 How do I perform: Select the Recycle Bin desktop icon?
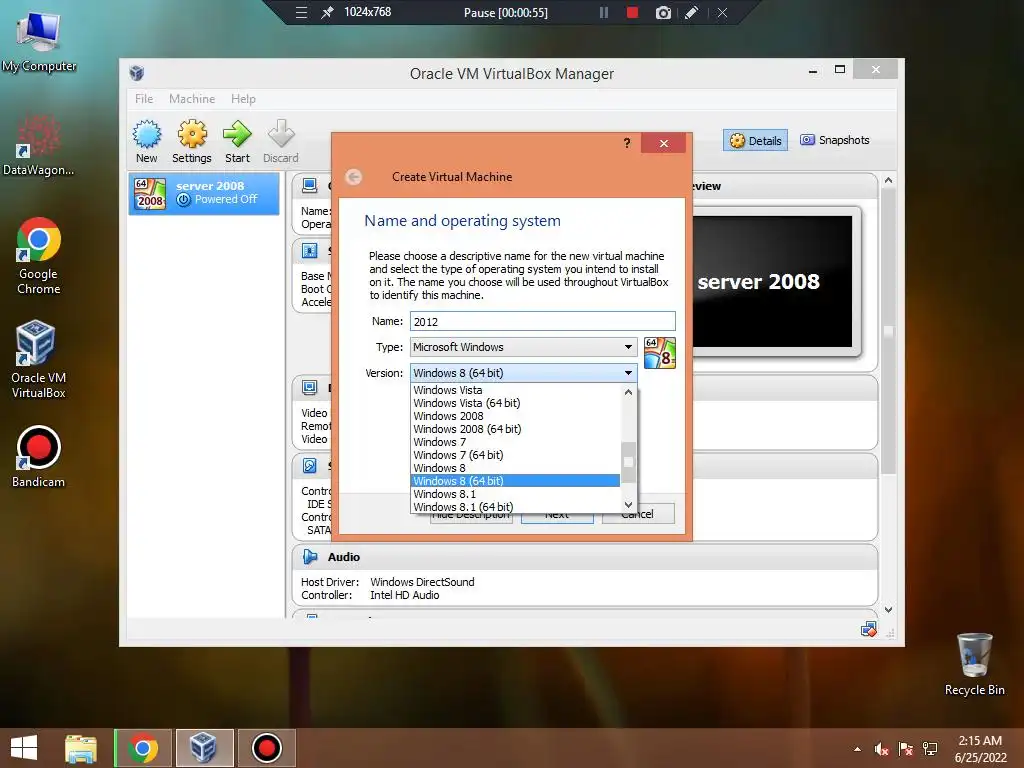coord(974,665)
